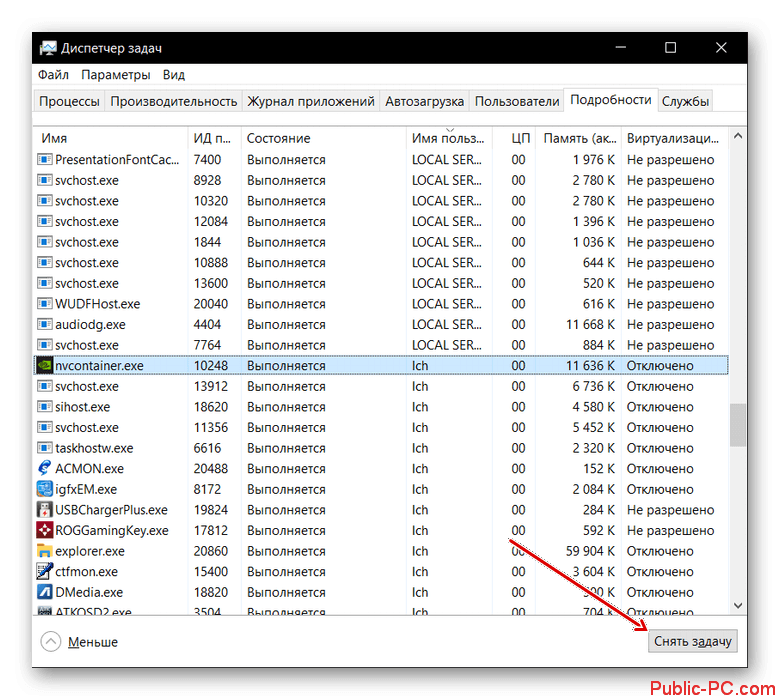
Task: Open the Параметры menu
Action: (x=116, y=75)
